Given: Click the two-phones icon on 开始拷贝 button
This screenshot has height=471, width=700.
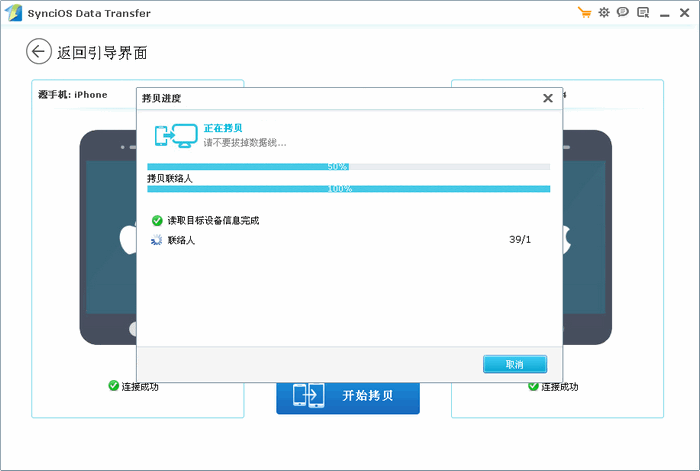Looking at the screenshot, I should tap(308, 396).
